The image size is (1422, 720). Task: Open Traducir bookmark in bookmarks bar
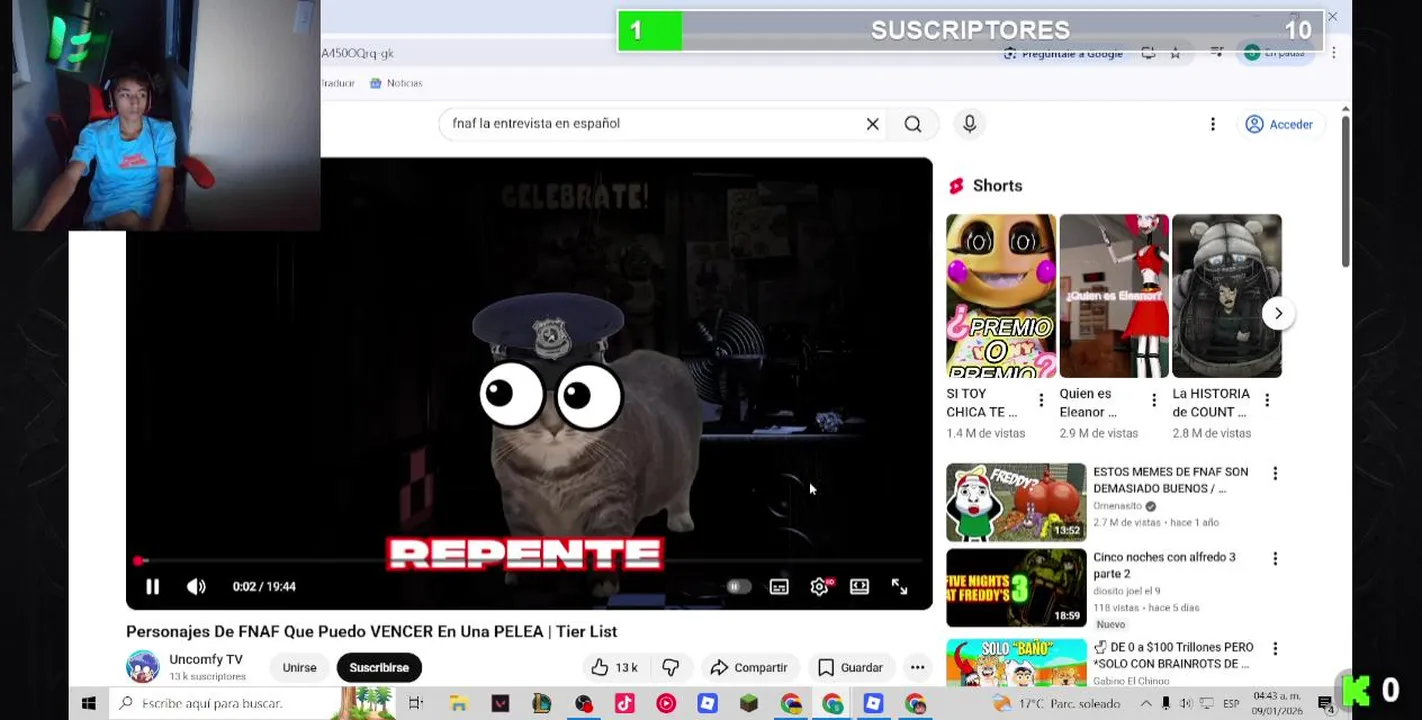pyautogui.click(x=338, y=83)
